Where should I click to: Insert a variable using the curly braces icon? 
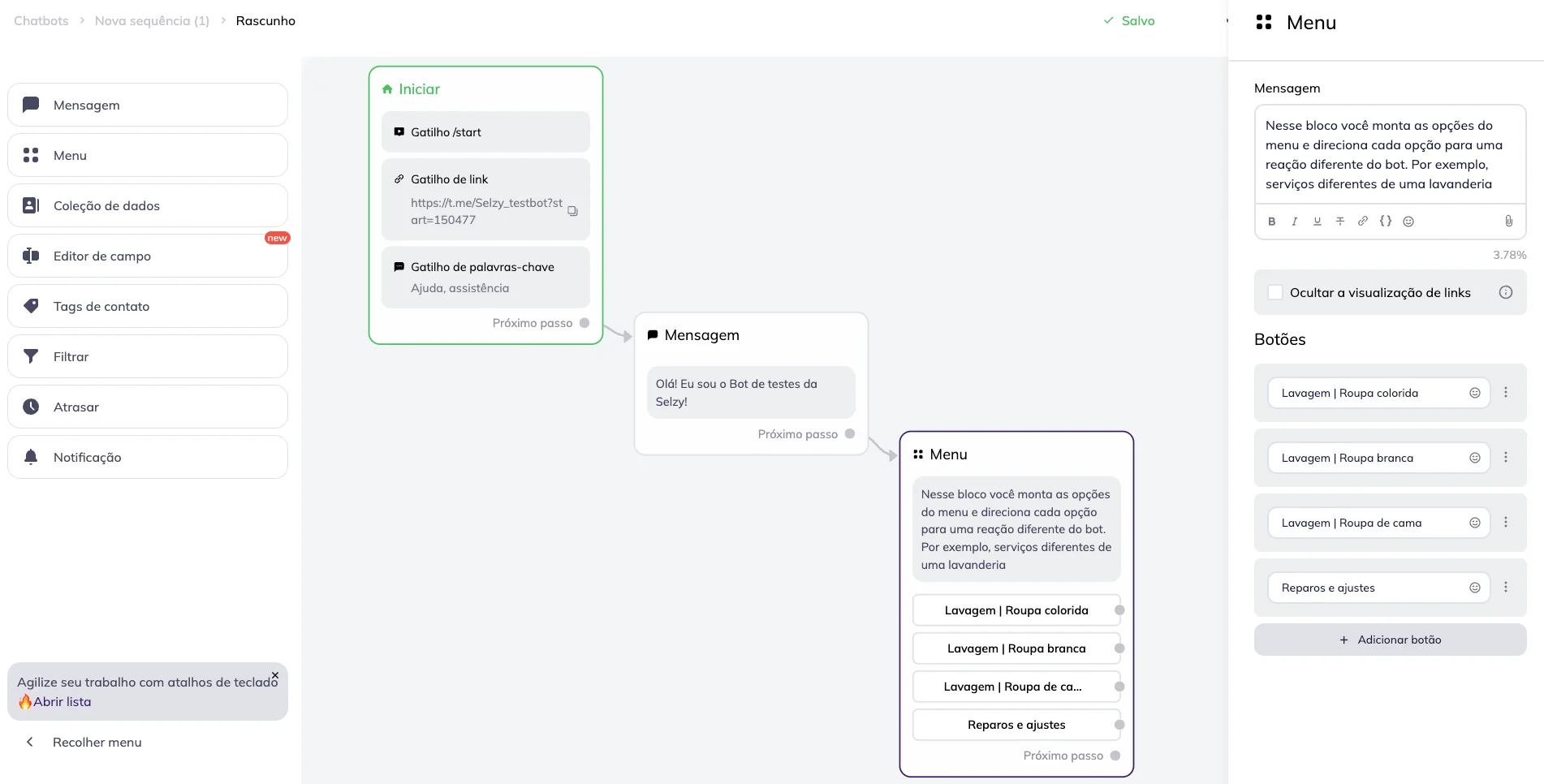[x=1387, y=221]
